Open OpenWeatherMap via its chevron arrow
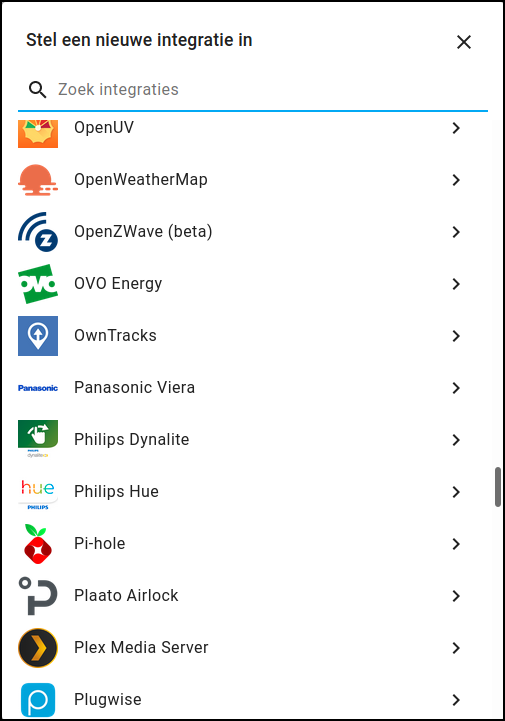 coord(456,180)
